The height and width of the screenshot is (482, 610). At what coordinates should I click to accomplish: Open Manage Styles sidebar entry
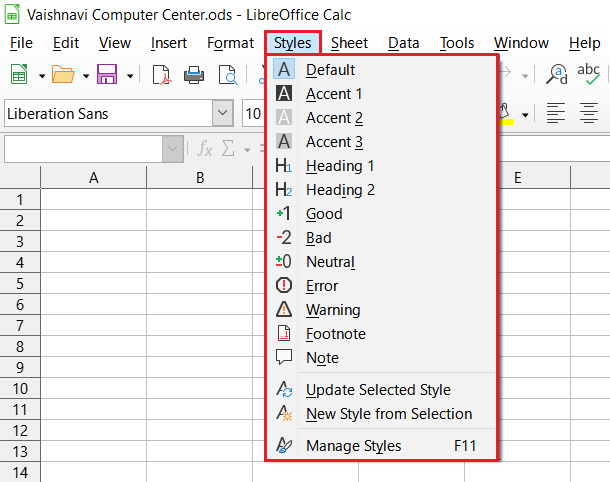pyautogui.click(x=381, y=446)
